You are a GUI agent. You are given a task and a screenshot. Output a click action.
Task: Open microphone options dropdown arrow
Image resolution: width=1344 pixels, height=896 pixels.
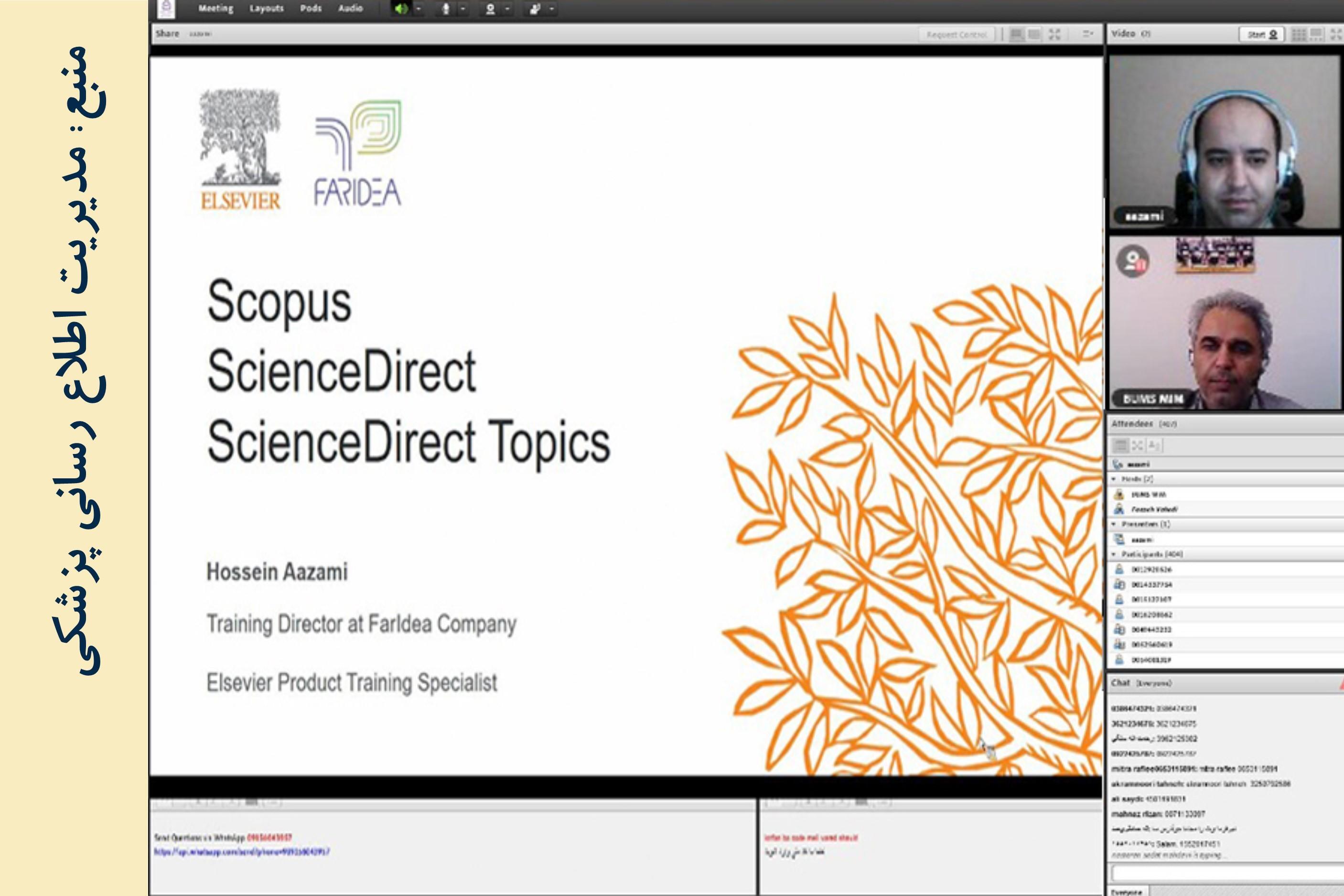(462, 9)
